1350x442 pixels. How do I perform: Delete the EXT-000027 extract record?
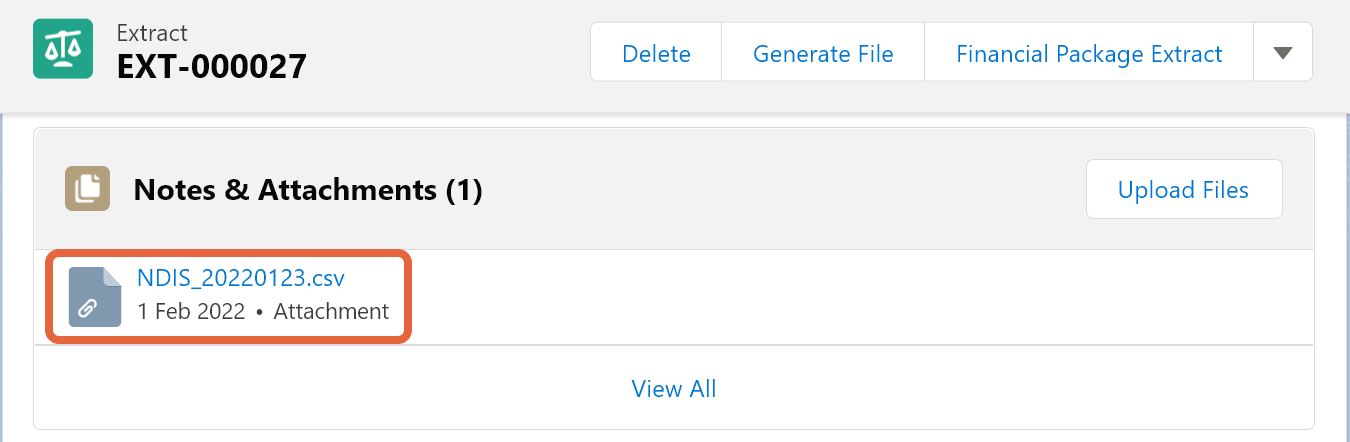pyautogui.click(x=656, y=53)
